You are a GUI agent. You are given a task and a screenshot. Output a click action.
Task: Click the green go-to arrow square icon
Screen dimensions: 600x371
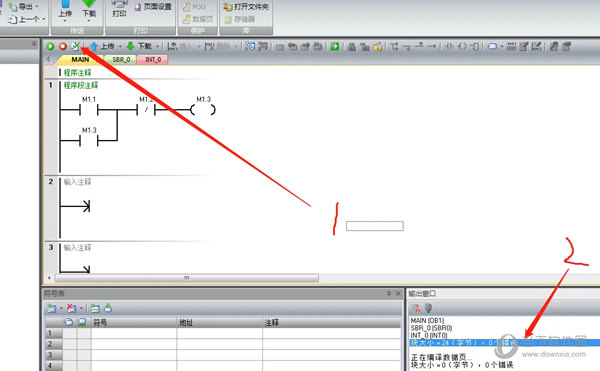335,46
